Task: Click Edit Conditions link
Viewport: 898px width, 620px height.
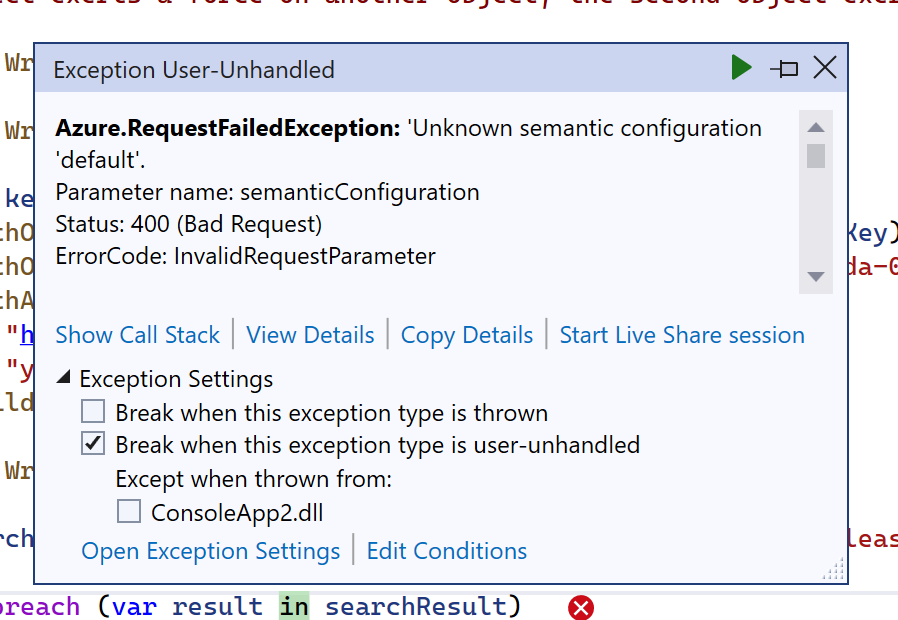Action: pos(447,551)
